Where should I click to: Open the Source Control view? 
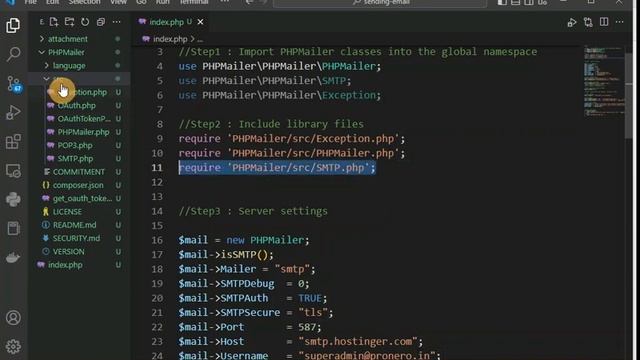(13, 84)
